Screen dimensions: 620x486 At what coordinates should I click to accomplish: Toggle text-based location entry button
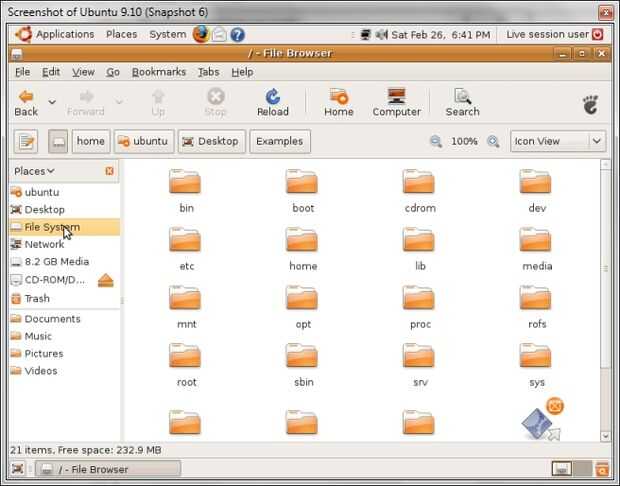tap(26, 141)
